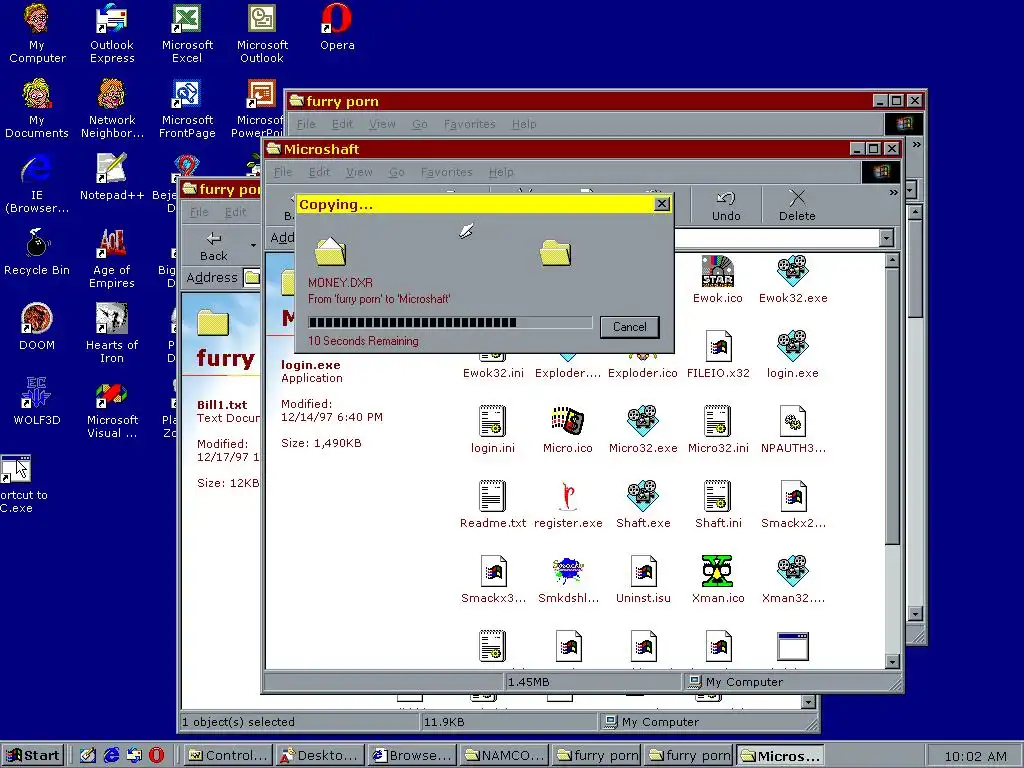Open Edit menu in Microshaft window
This screenshot has width=1024, height=768.
click(x=319, y=172)
